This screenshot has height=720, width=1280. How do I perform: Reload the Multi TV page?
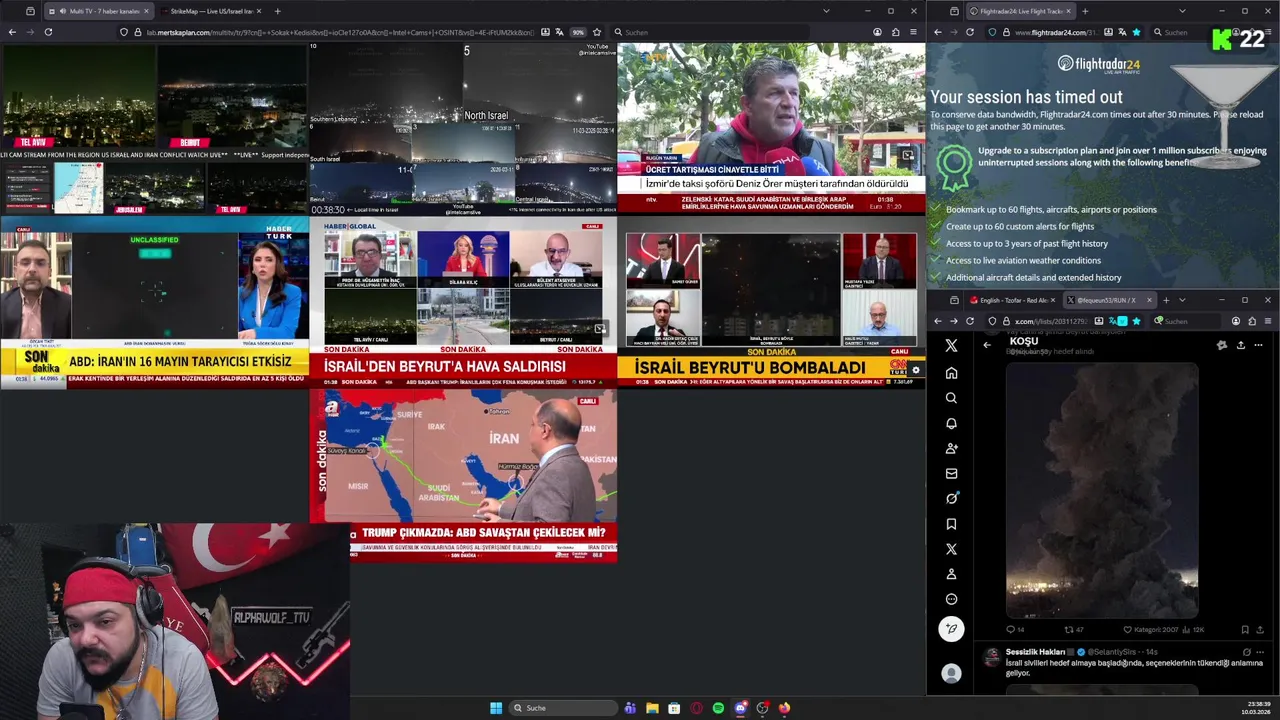tap(48, 32)
